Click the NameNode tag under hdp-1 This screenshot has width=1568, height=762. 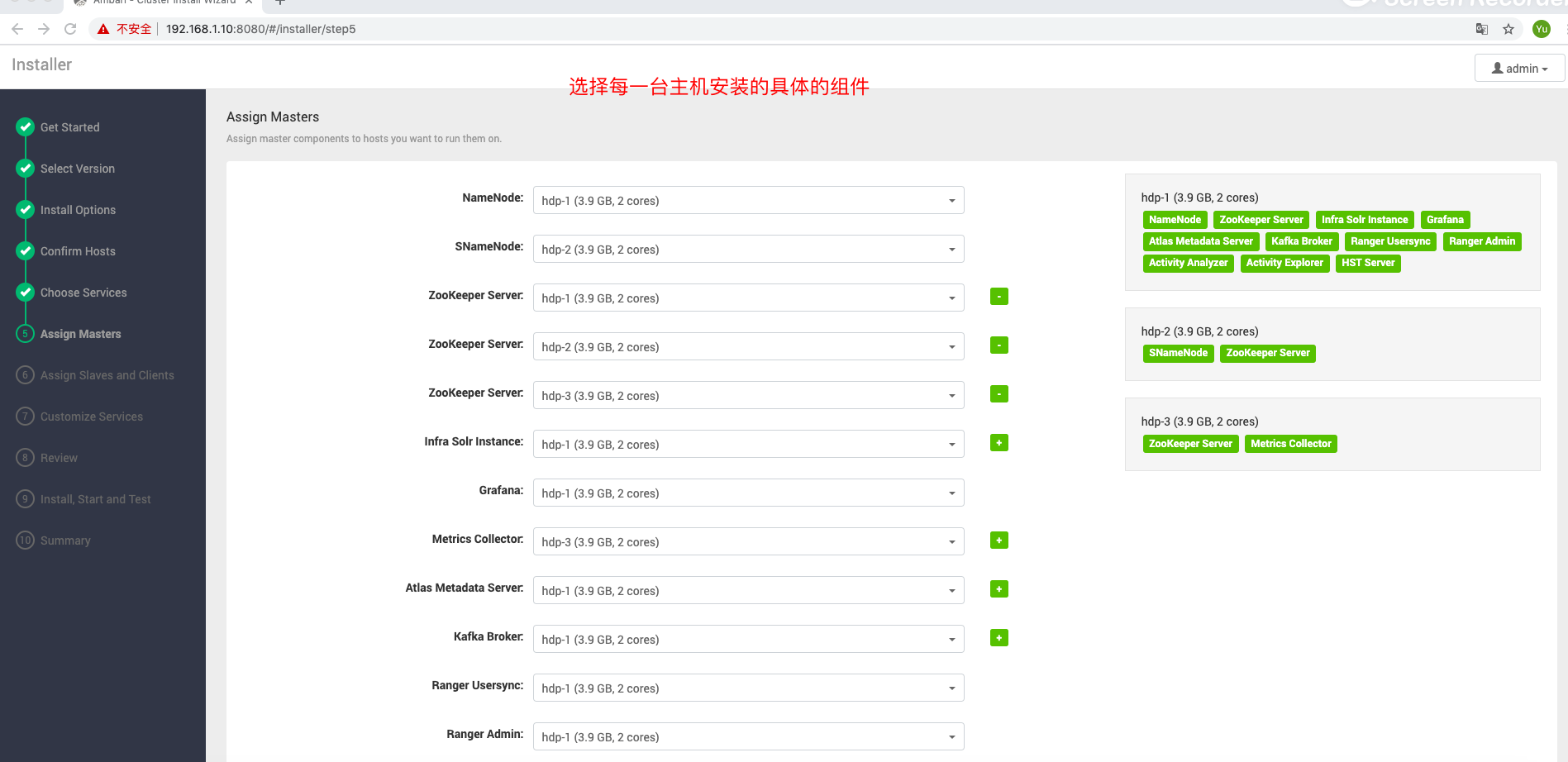coord(1175,220)
